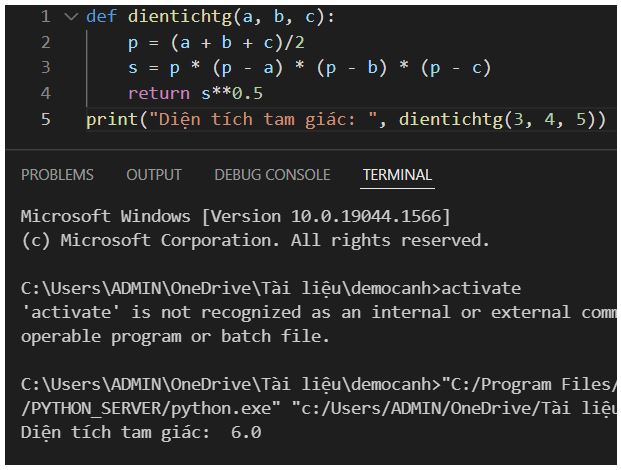Switch to the PROBLEMS tab

click(57, 175)
